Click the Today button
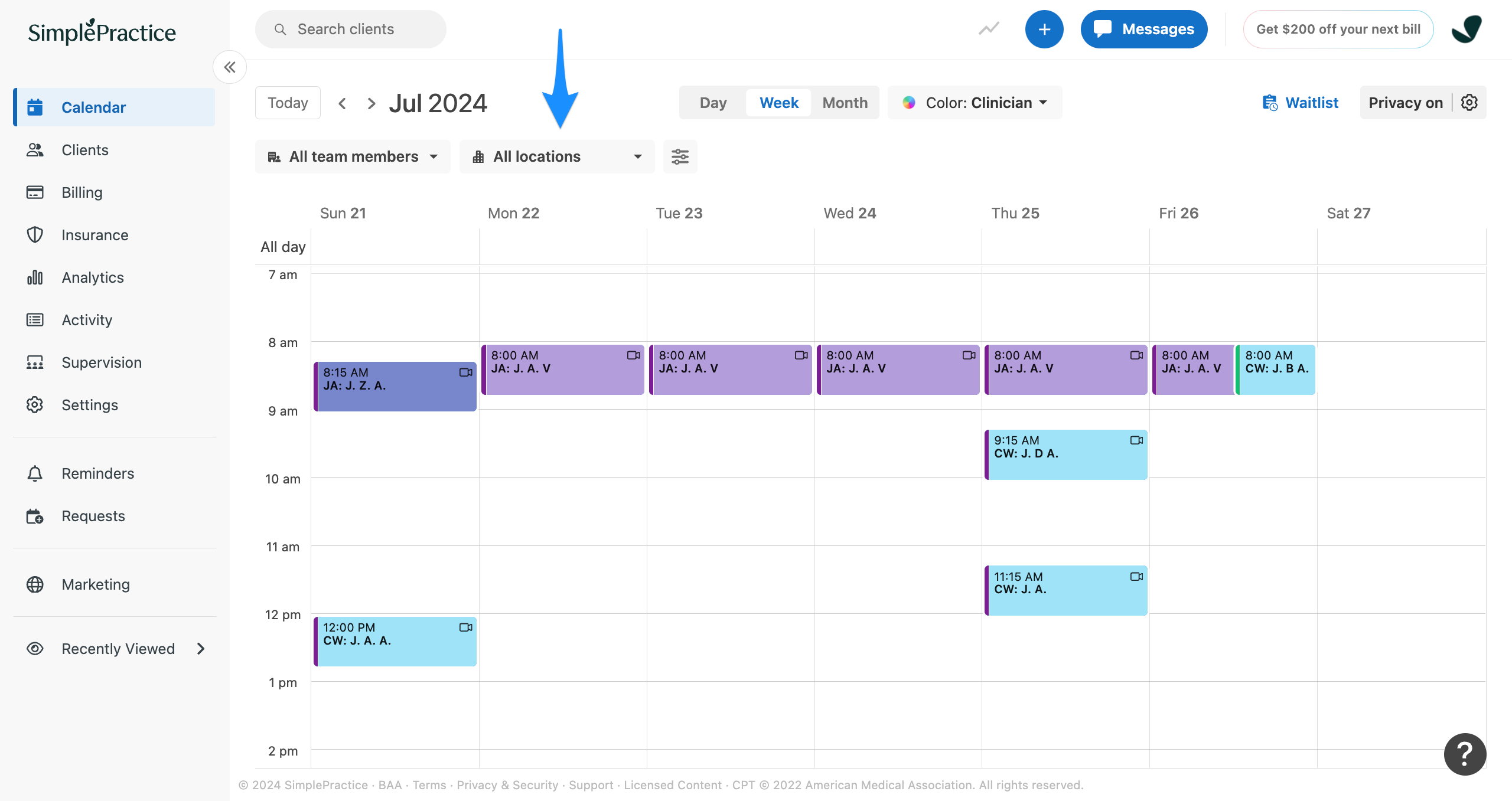This screenshot has width=1512, height=801. [x=288, y=103]
